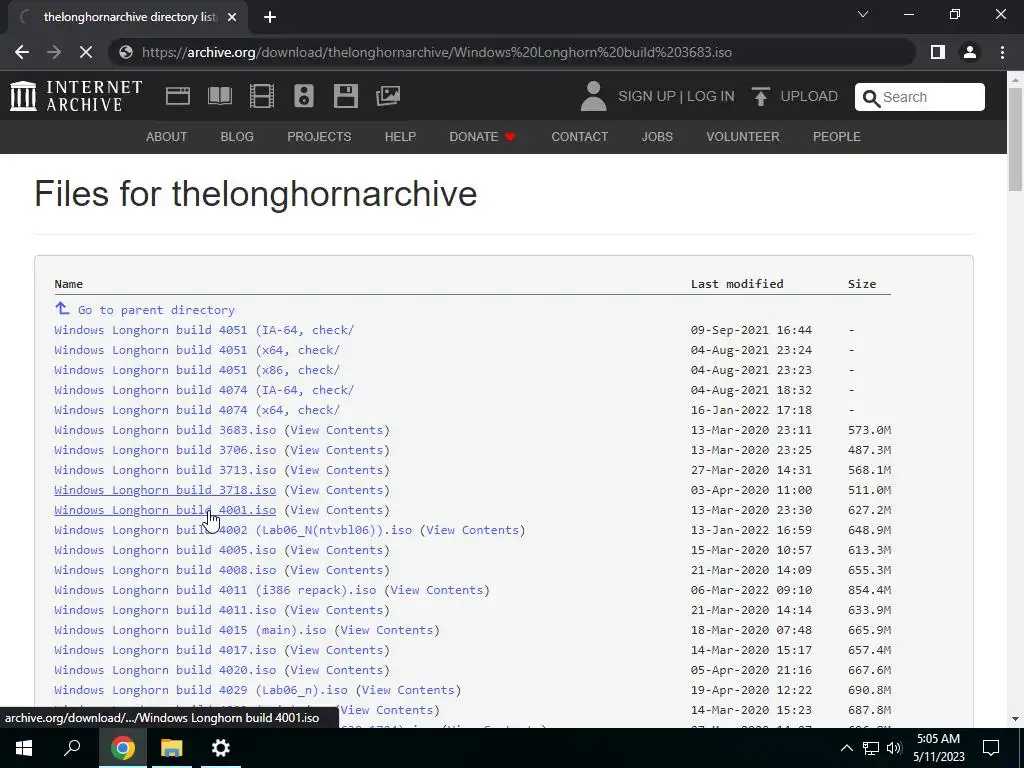Click the browser address bar URL

click(x=436, y=52)
